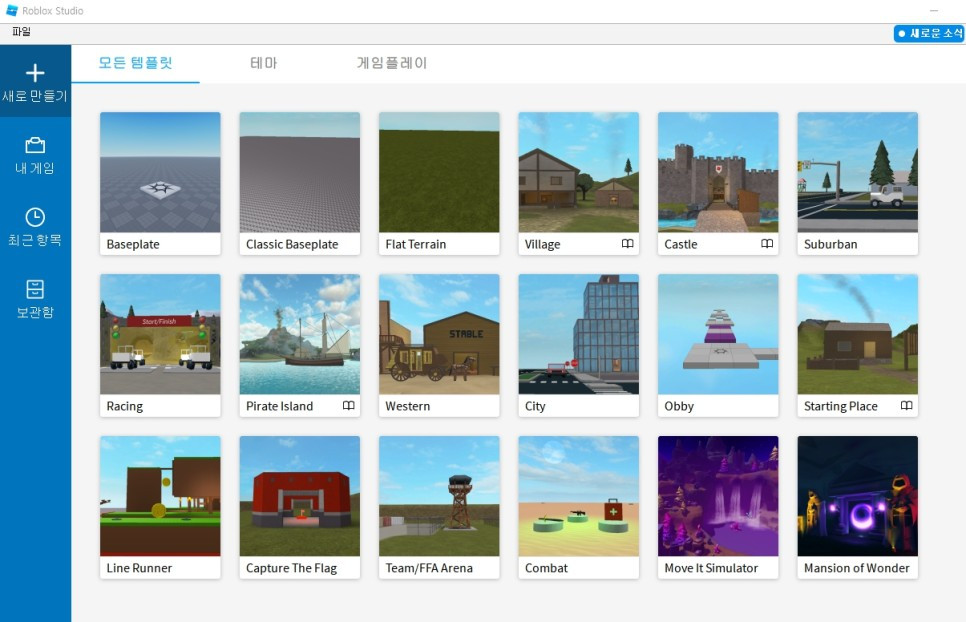Click the 'Combat' label text
This screenshot has height=622, width=966.
point(546,568)
